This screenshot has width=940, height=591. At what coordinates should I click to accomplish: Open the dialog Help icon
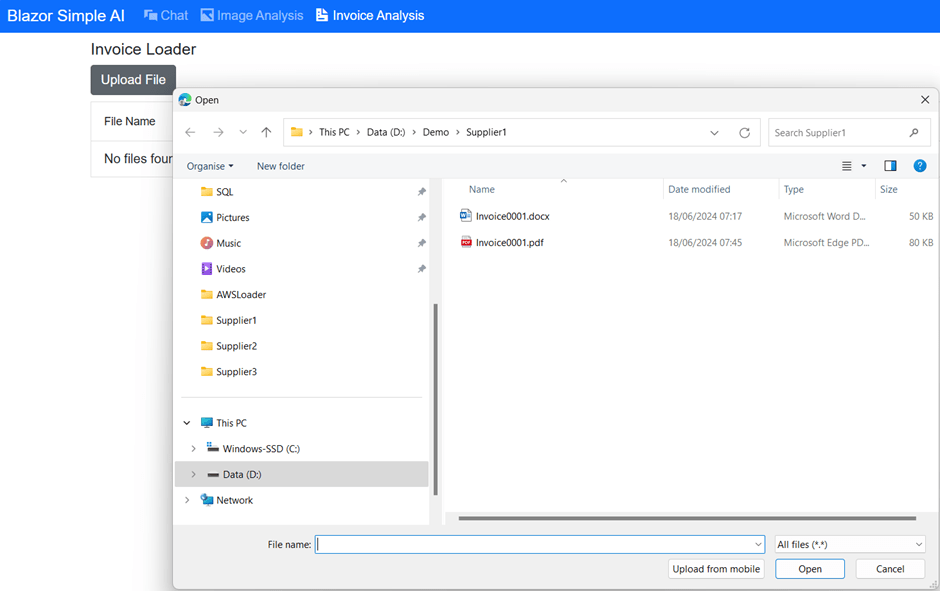(919, 166)
